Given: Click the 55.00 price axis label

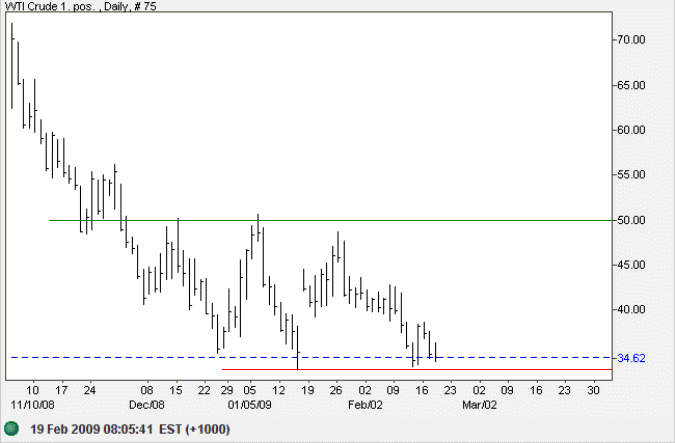Looking at the screenshot, I should pyautogui.click(x=631, y=175).
